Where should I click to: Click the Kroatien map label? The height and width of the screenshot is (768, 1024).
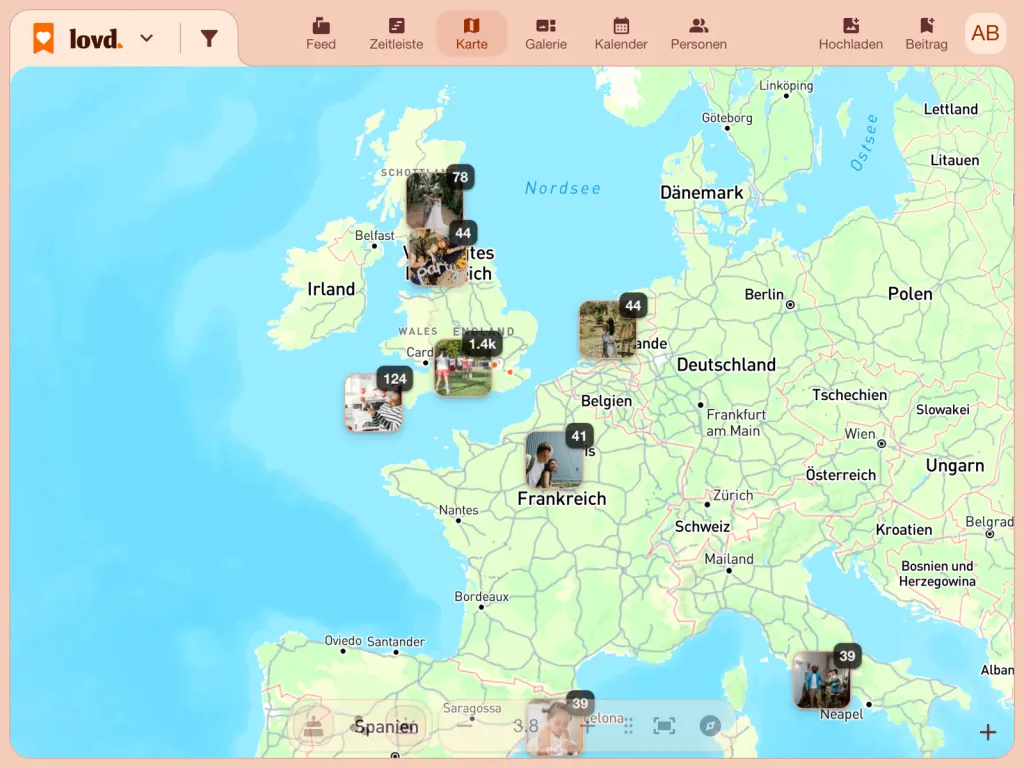[904, 530]
